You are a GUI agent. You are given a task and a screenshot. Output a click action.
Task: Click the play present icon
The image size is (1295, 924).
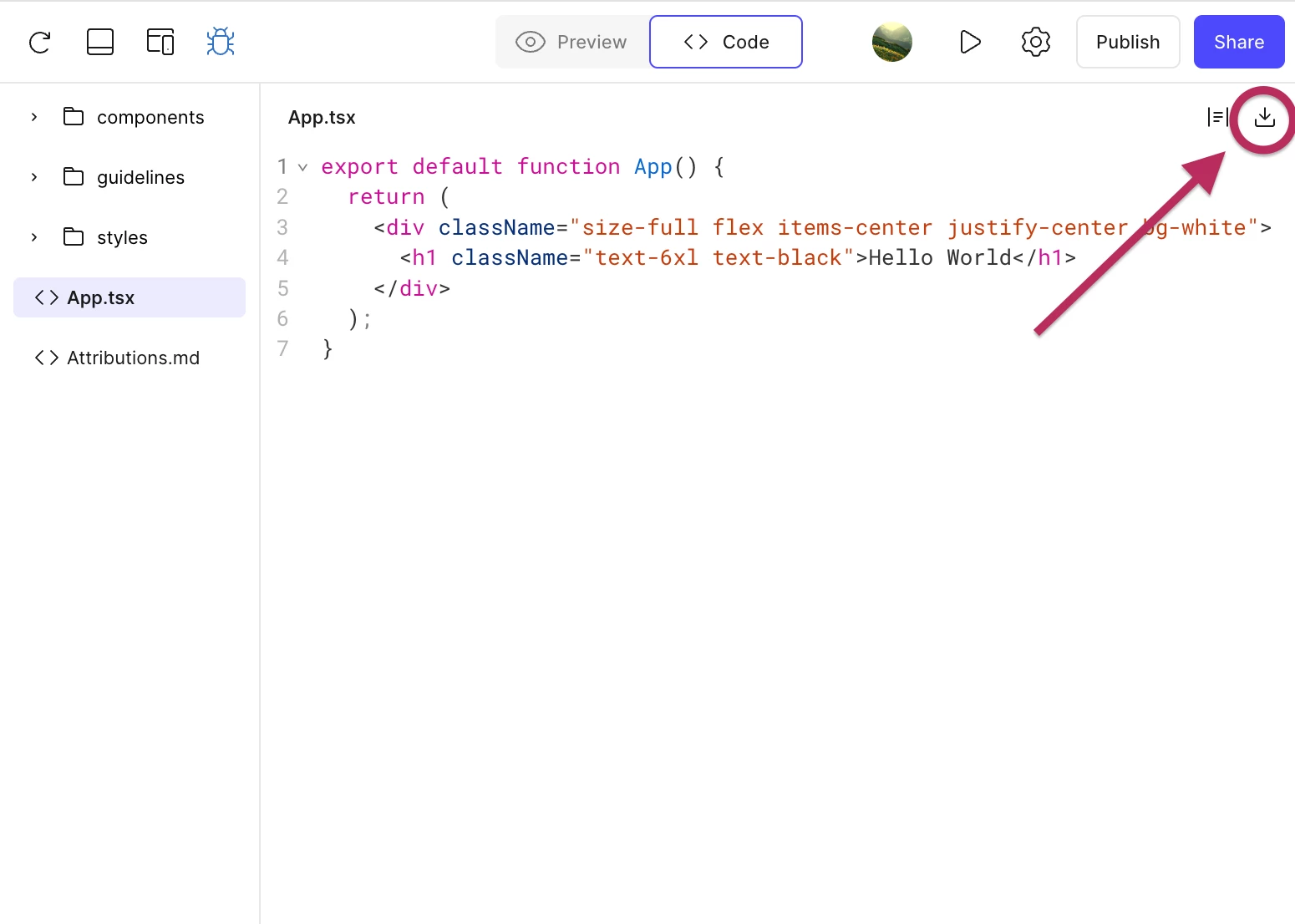tap(970, 42)
